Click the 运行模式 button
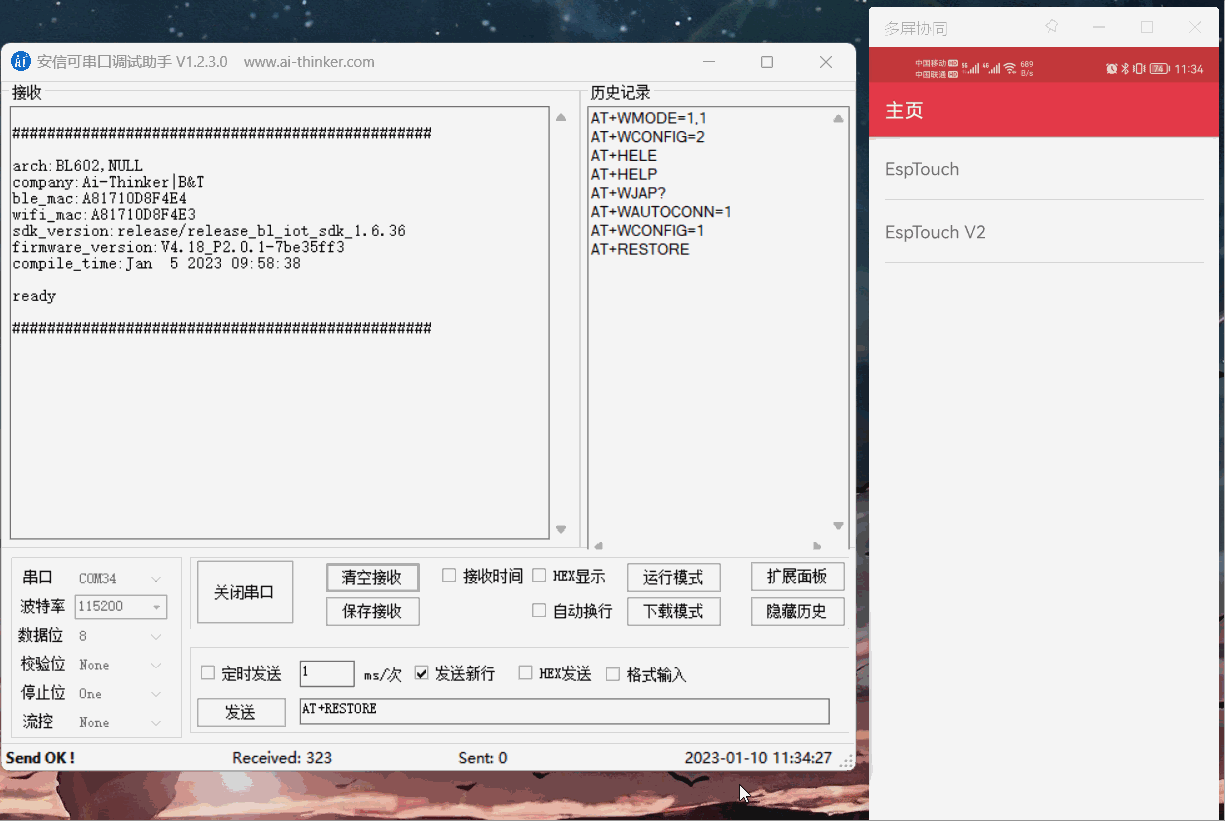1225x821 pixels. [x=674, y=577]
